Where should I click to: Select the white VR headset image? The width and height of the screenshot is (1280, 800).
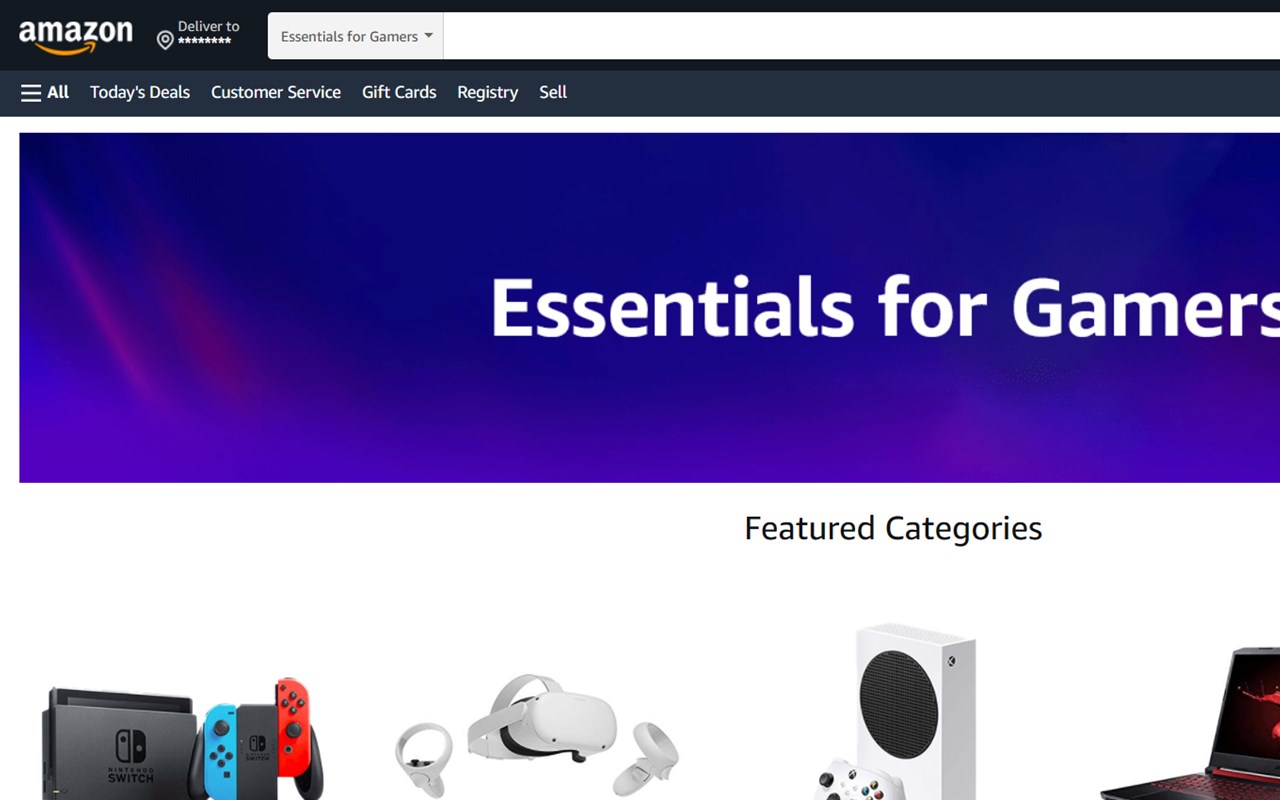[537, 736]
